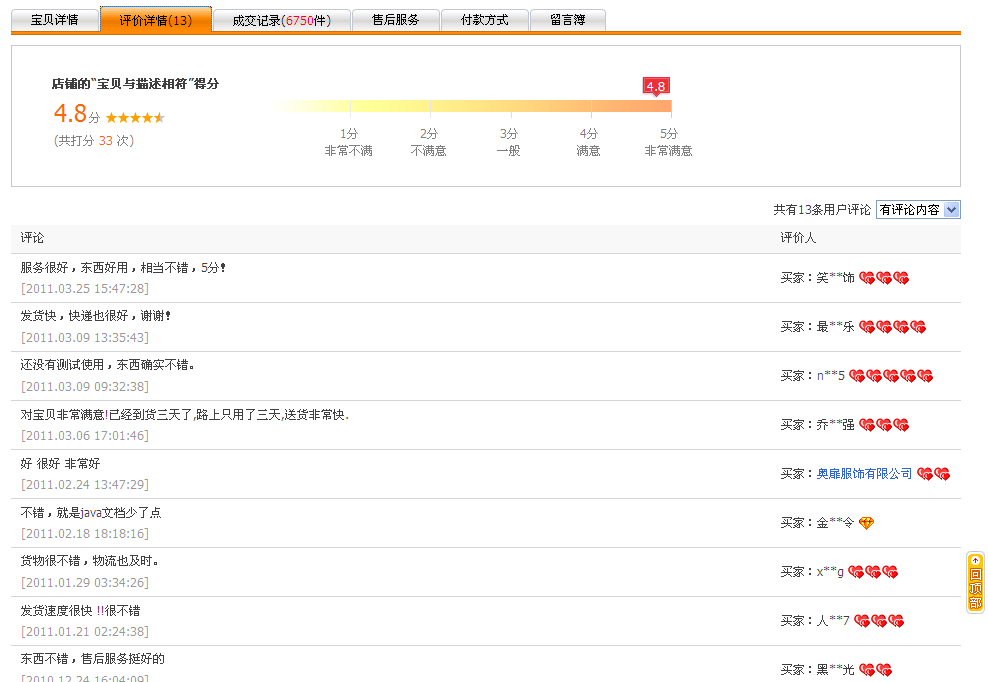Click hearts icon beside 奥康服饰有限公司

coord(933,474)
